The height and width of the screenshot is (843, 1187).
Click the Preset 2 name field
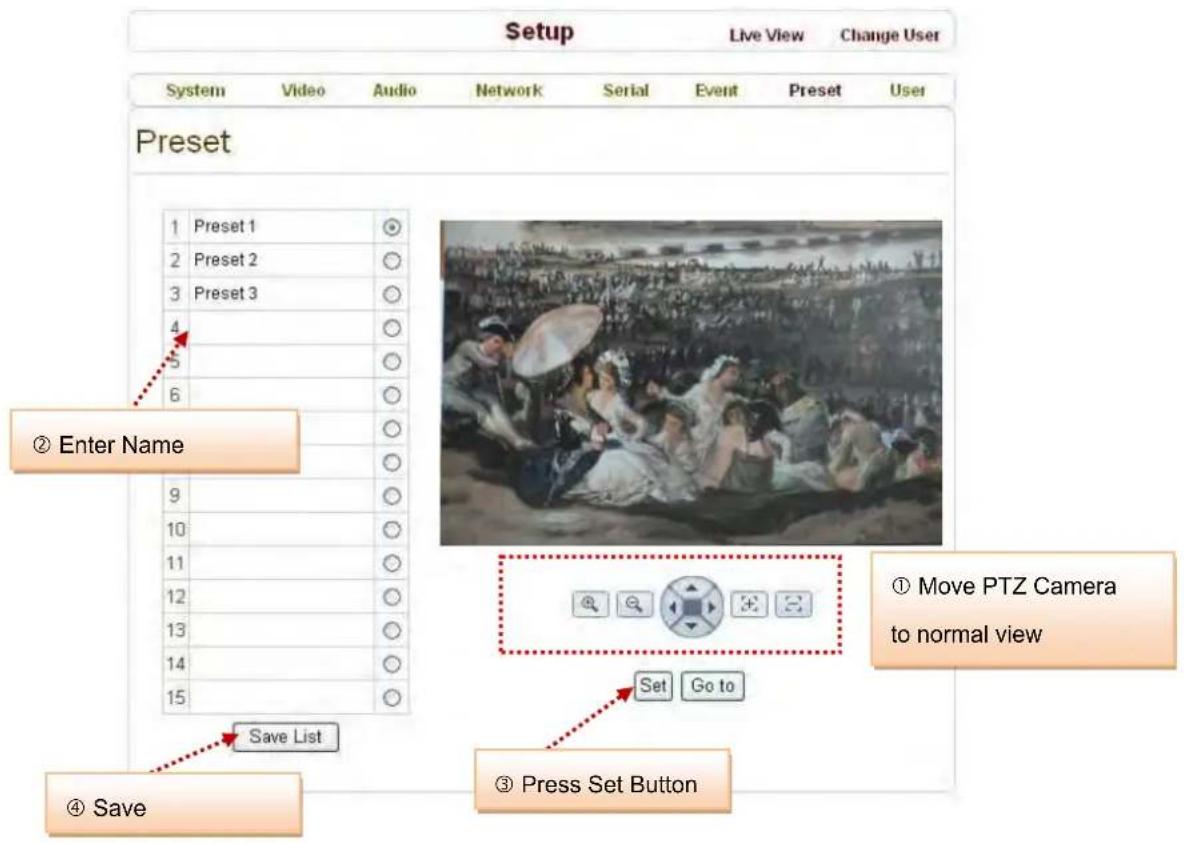281,260
